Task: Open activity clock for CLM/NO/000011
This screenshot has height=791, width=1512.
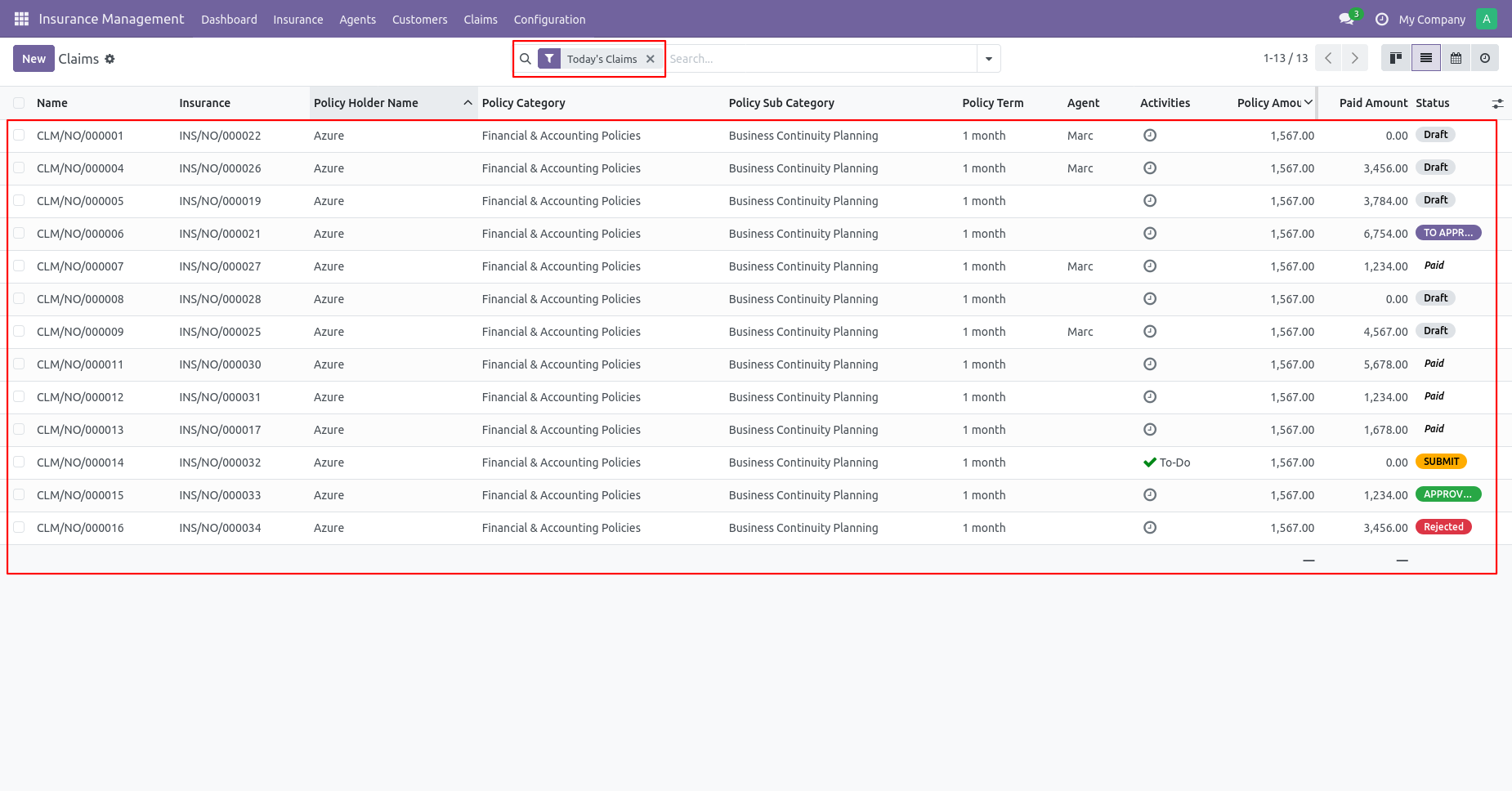Action: 1150,364
